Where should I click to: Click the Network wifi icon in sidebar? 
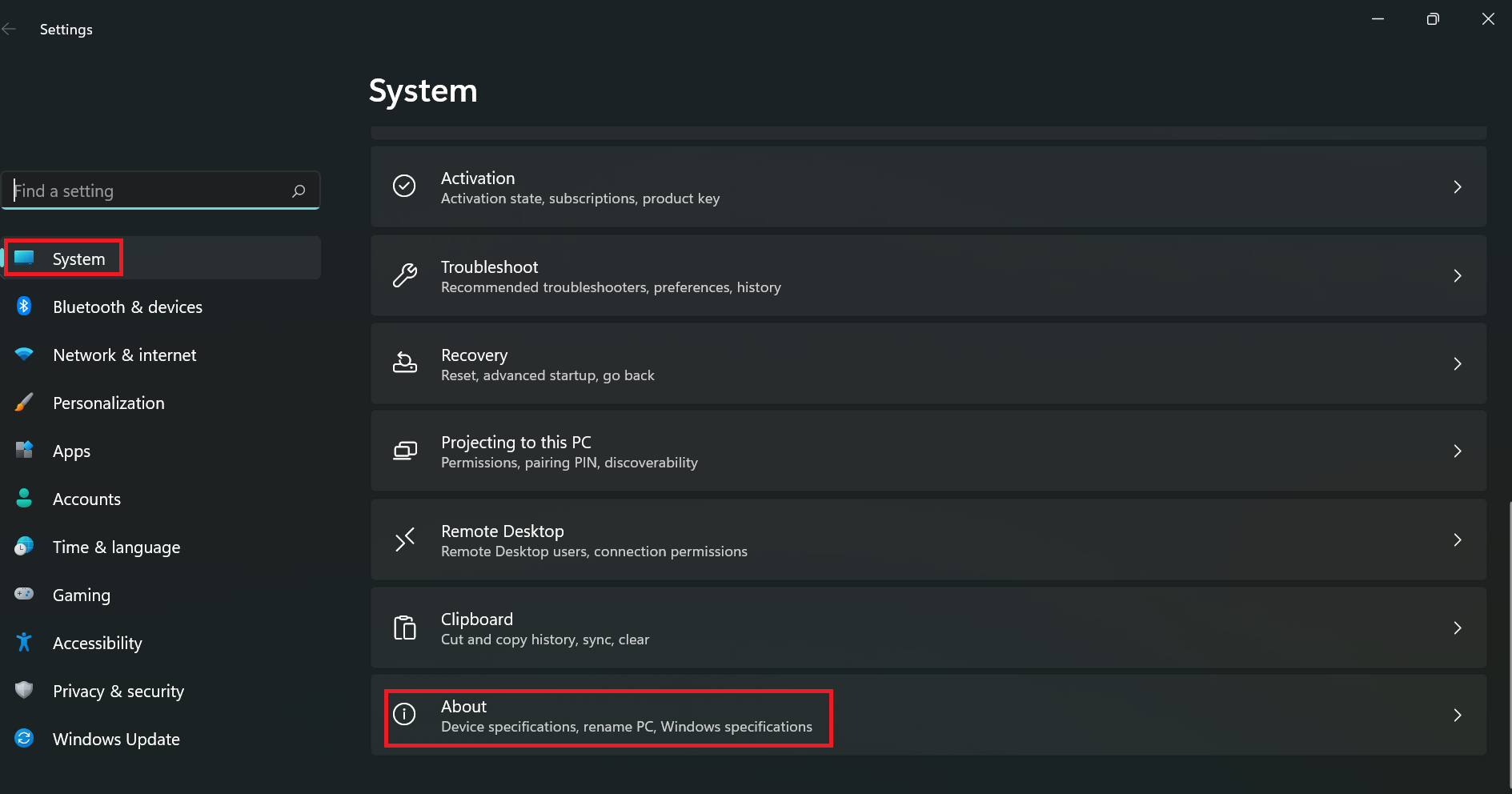[24, 354]
